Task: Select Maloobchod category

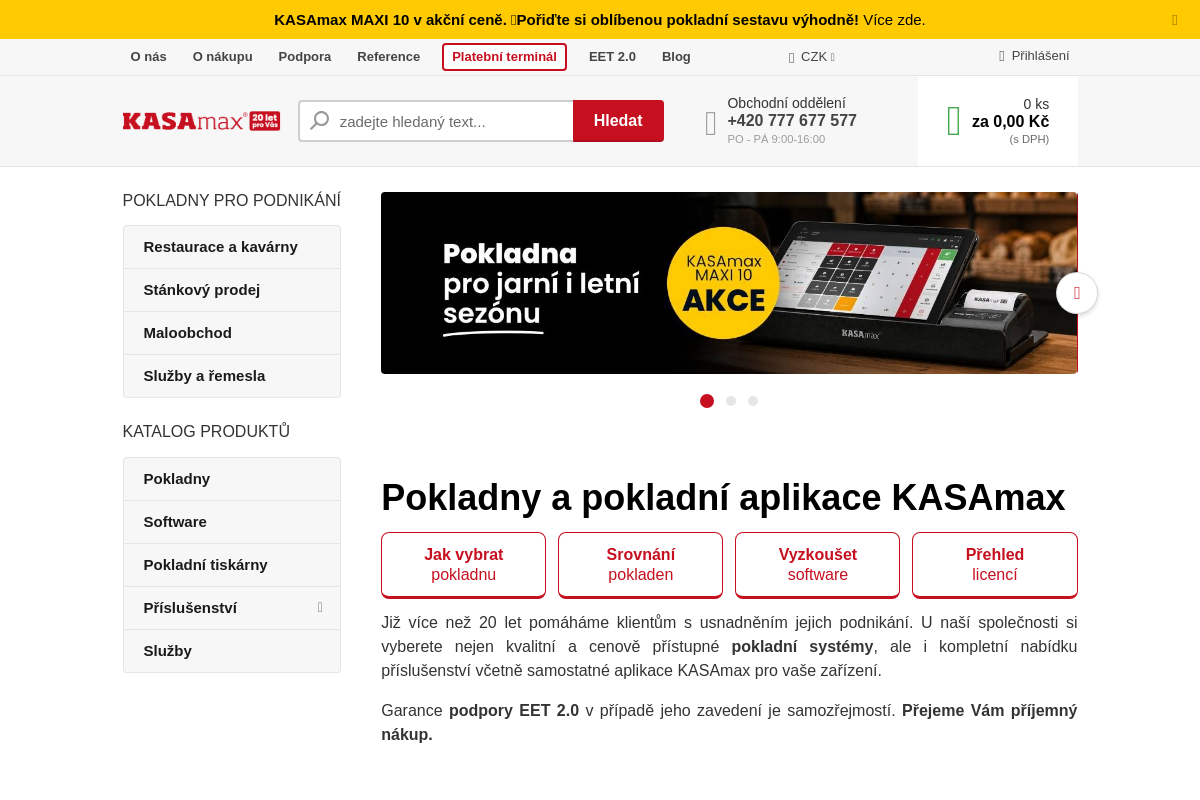Action: tap(232, 333)
